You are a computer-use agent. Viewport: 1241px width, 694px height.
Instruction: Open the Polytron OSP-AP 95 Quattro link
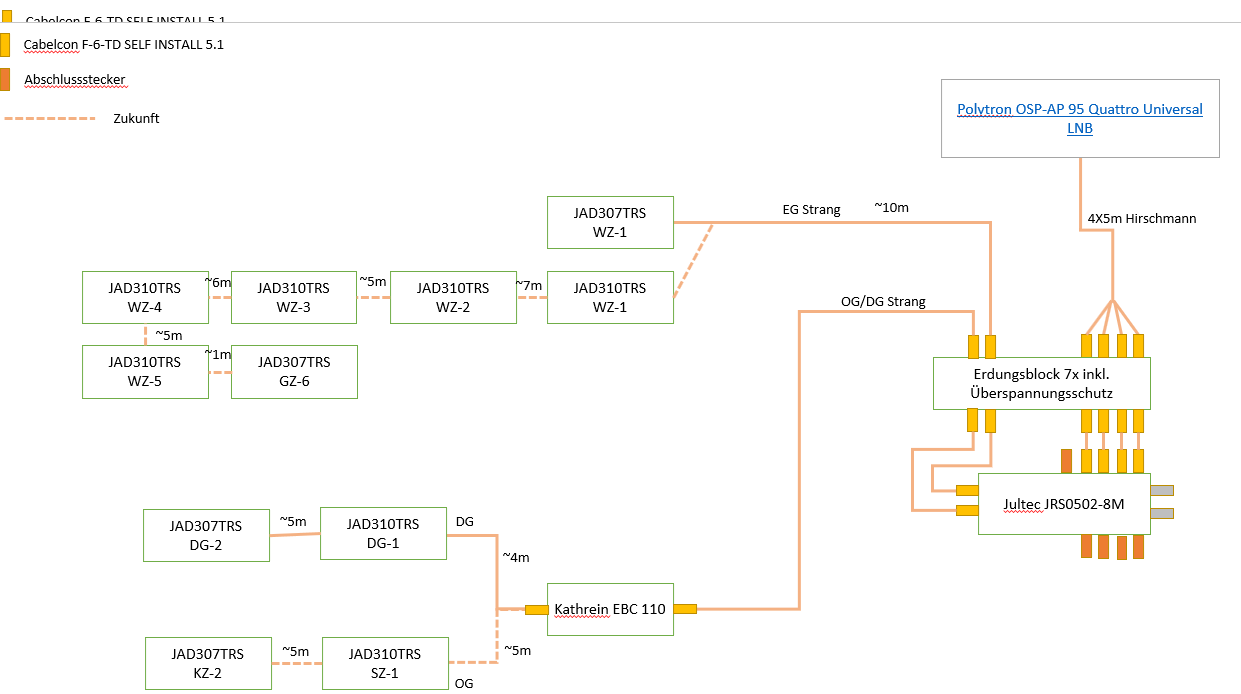point(1079,109)
